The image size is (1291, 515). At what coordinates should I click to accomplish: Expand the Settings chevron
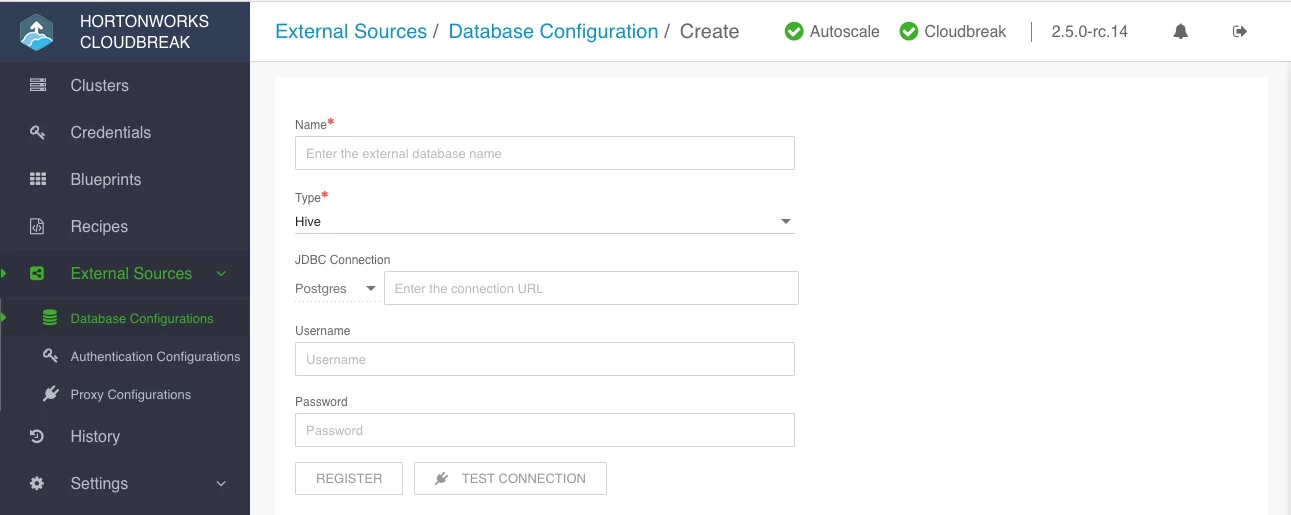[x=221, y=483]
